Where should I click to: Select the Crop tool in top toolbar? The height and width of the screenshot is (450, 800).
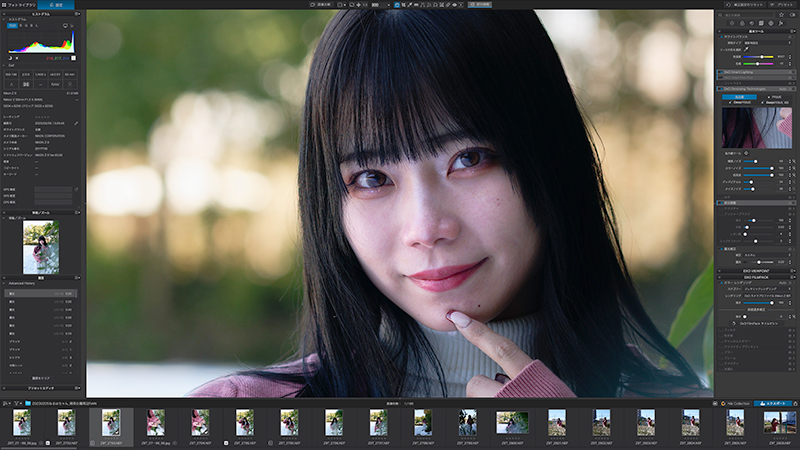[404, 5]
